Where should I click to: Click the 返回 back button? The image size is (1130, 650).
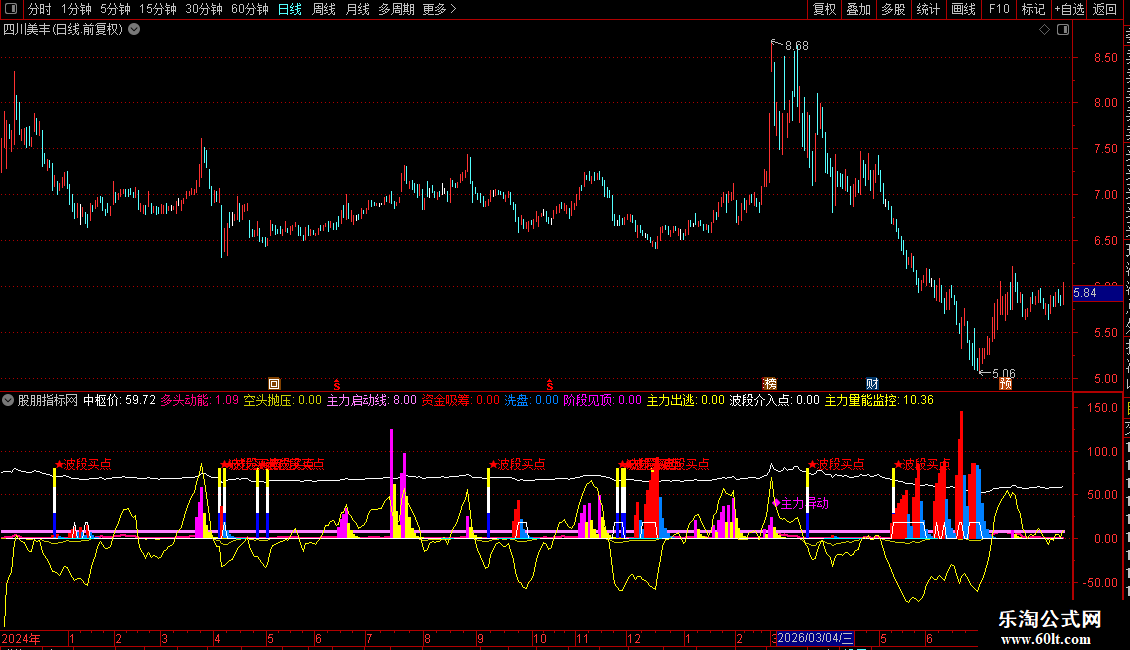point(1105,9)
